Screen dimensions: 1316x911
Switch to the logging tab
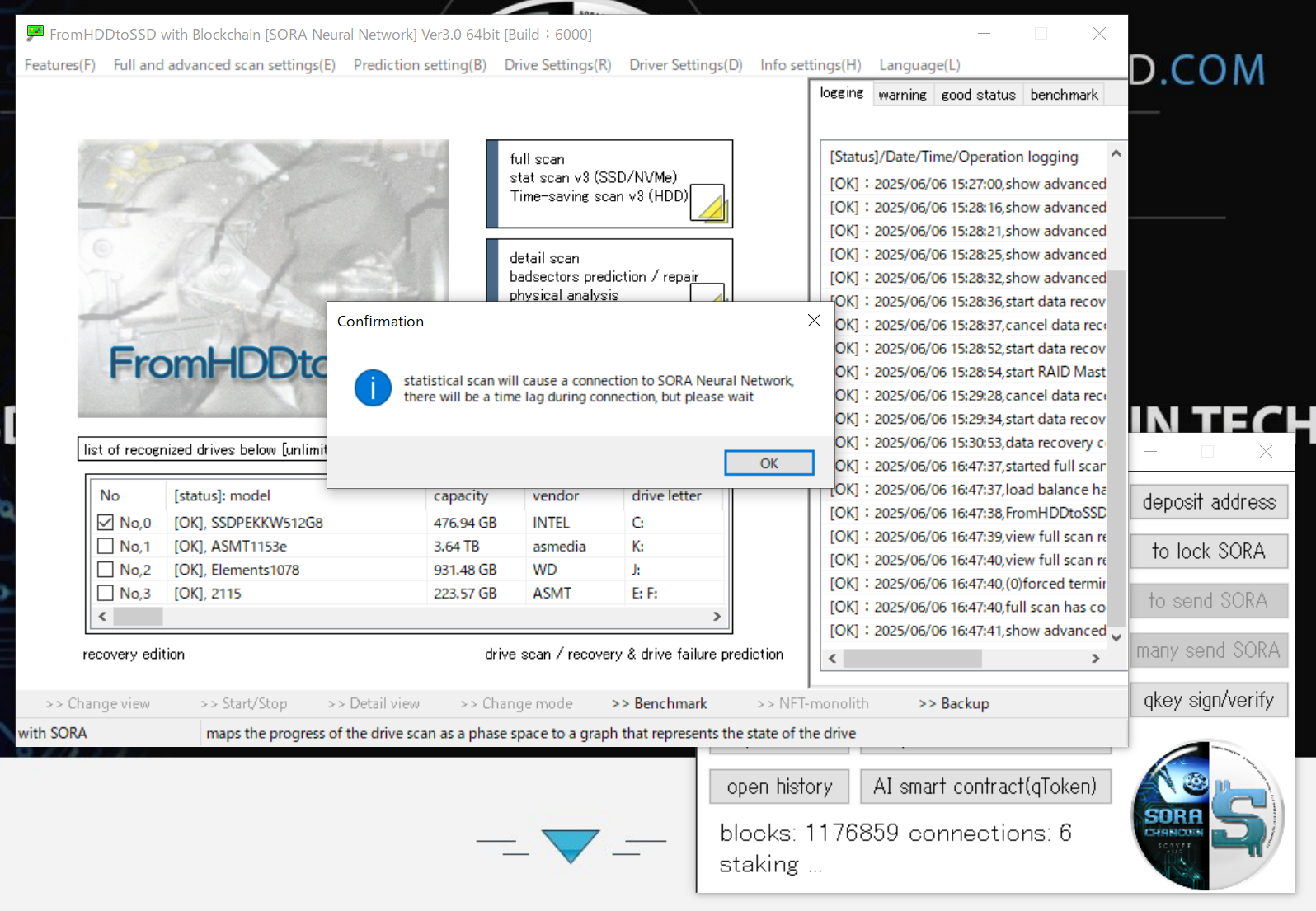pyautogui.click(x=842, y=93)
